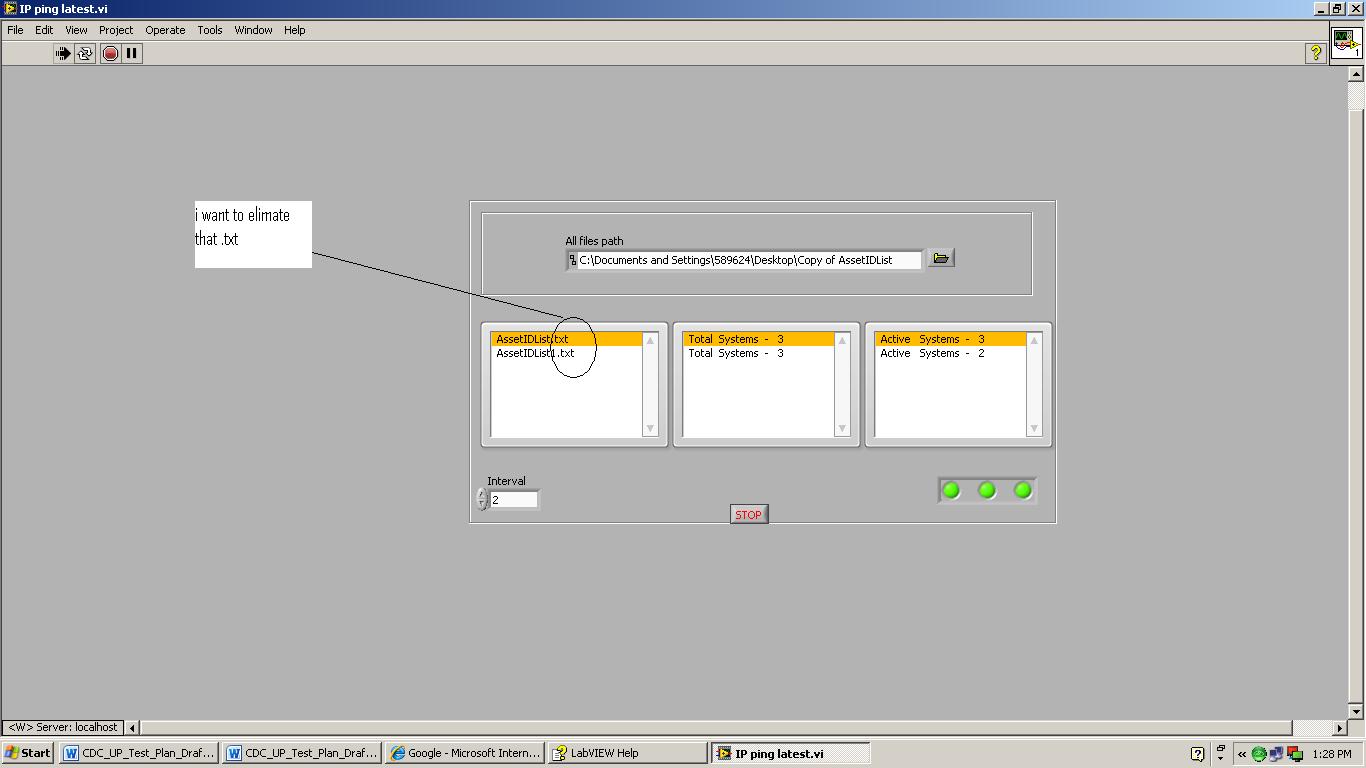Image resolution: width=1366 pixels, height=768 pixels.
Task: Click IP ping latest.vi taskbar item
Action: tap(791, 753)
